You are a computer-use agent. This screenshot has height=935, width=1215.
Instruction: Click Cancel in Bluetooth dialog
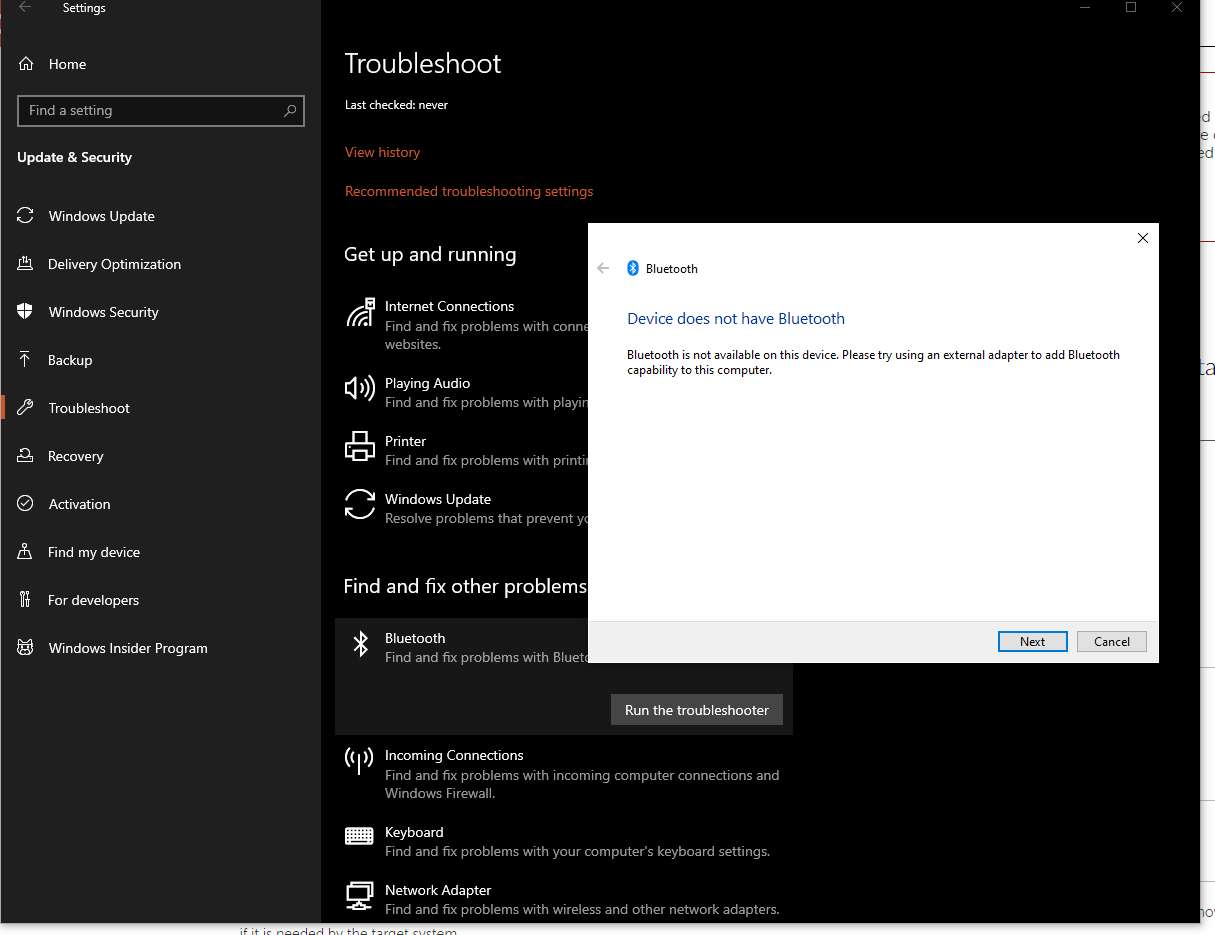click(1112, 642)
